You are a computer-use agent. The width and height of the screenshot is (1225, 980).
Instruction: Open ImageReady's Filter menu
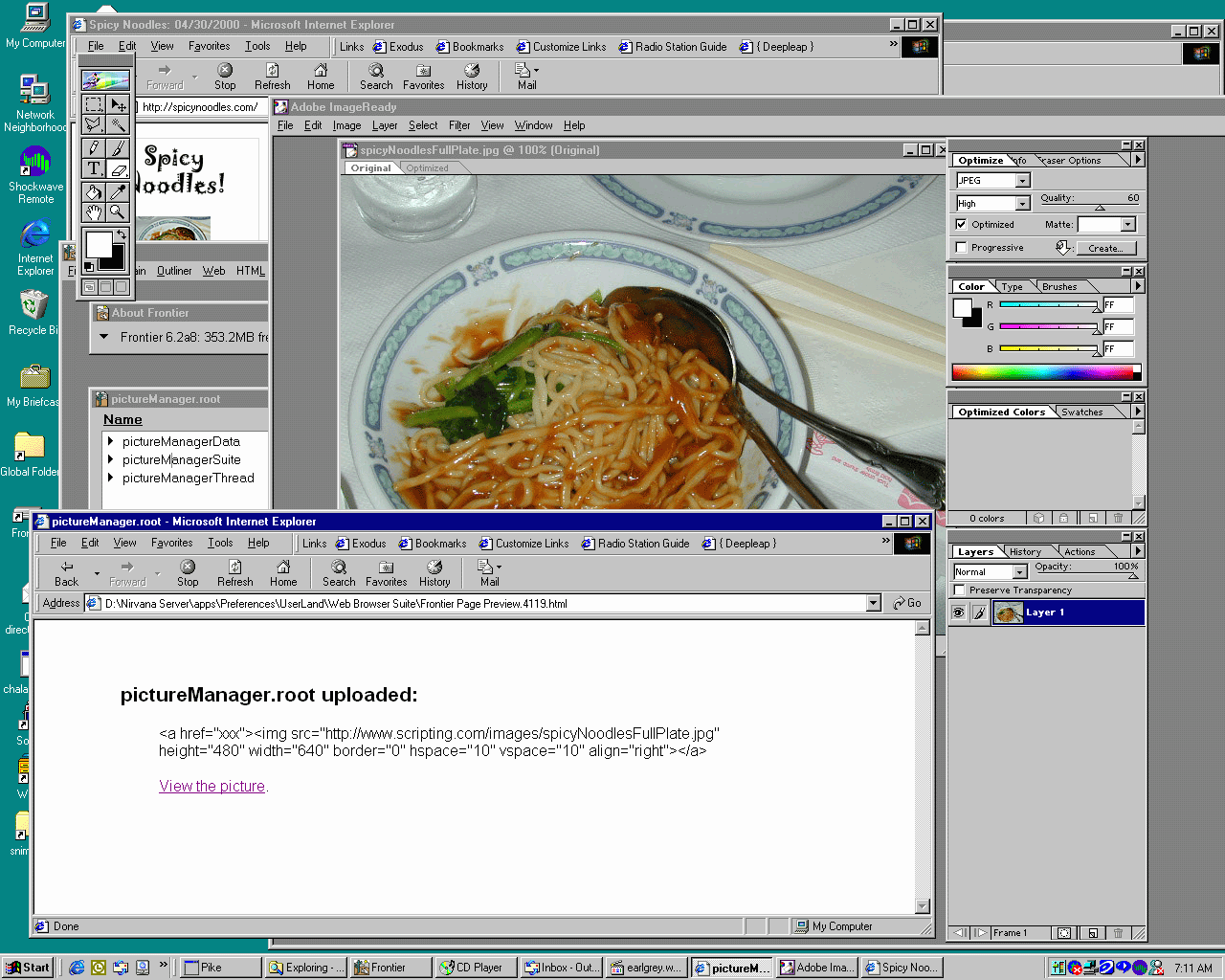click(459, 125)
